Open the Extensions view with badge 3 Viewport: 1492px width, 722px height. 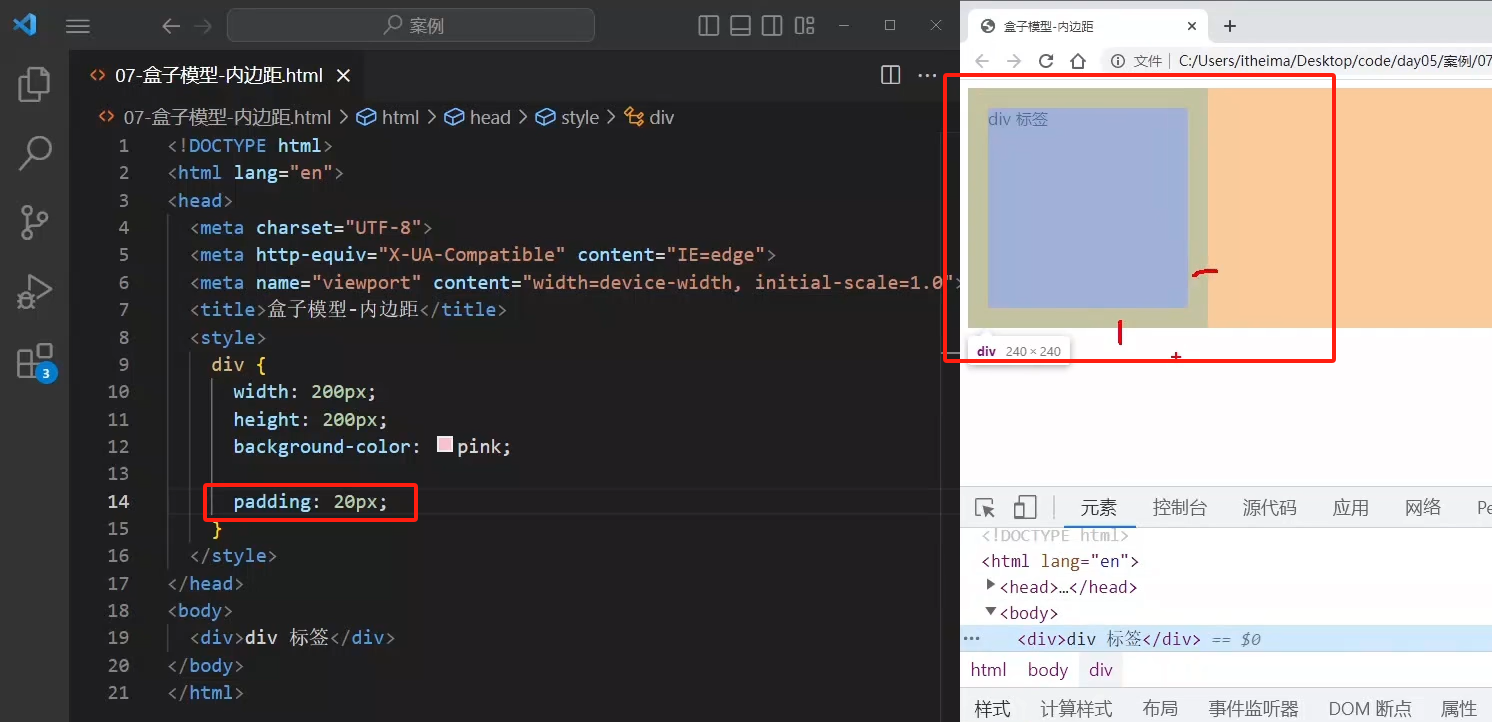35,361
